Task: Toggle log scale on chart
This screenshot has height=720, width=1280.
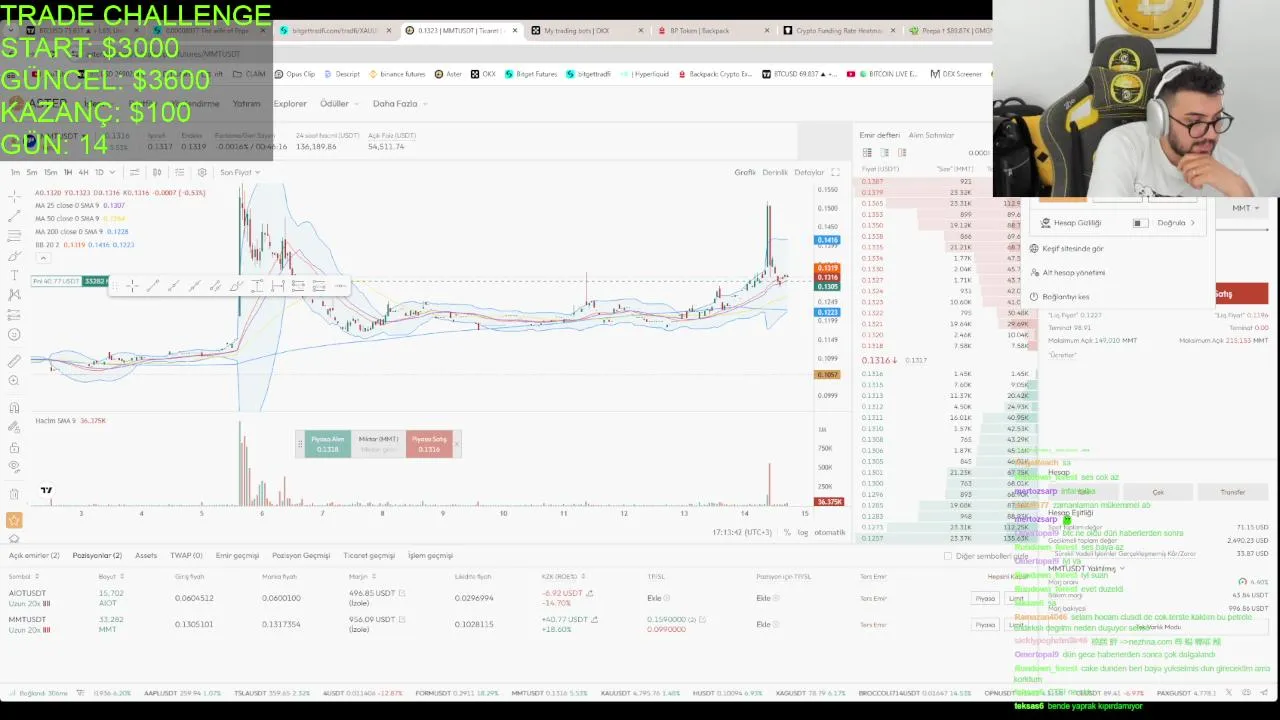Action: click(x=803, y=532)
